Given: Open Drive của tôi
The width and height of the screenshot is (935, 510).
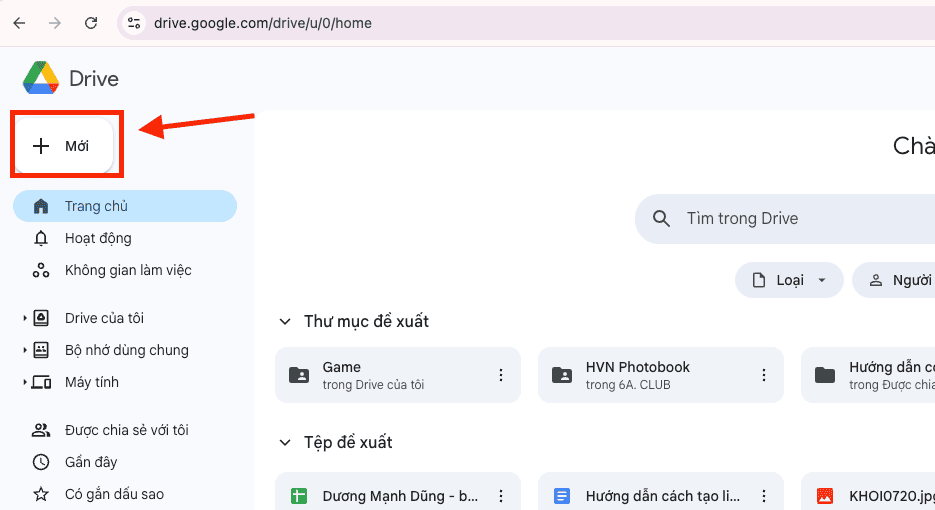Looking at the screenshot, I should (x=104, y=318).
